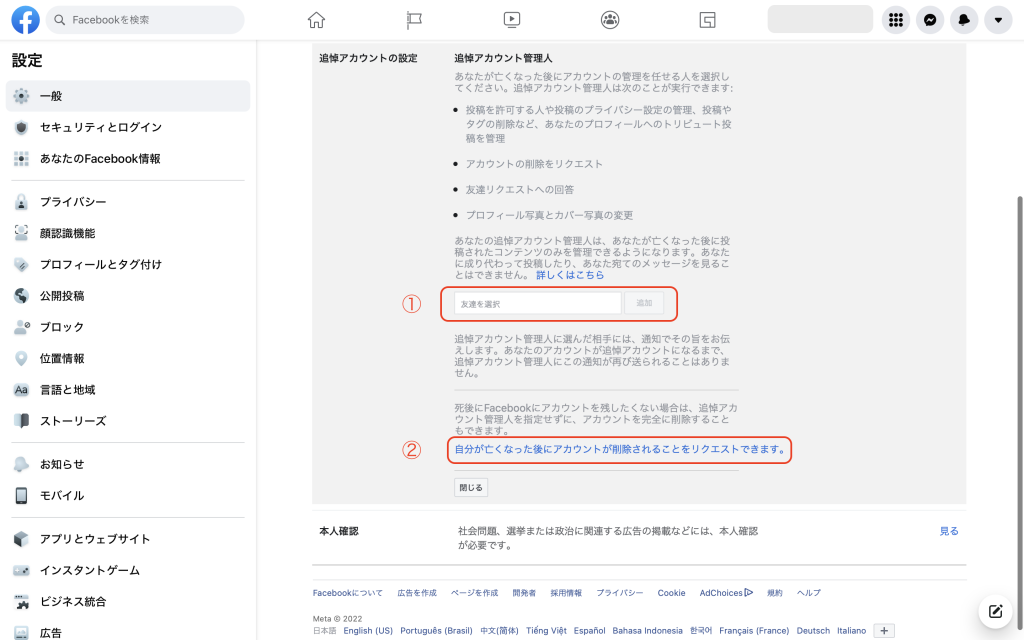Screen dimensions: 1024x640
Task: Click the ブロック person icon
Action: (x=22, y=327)
